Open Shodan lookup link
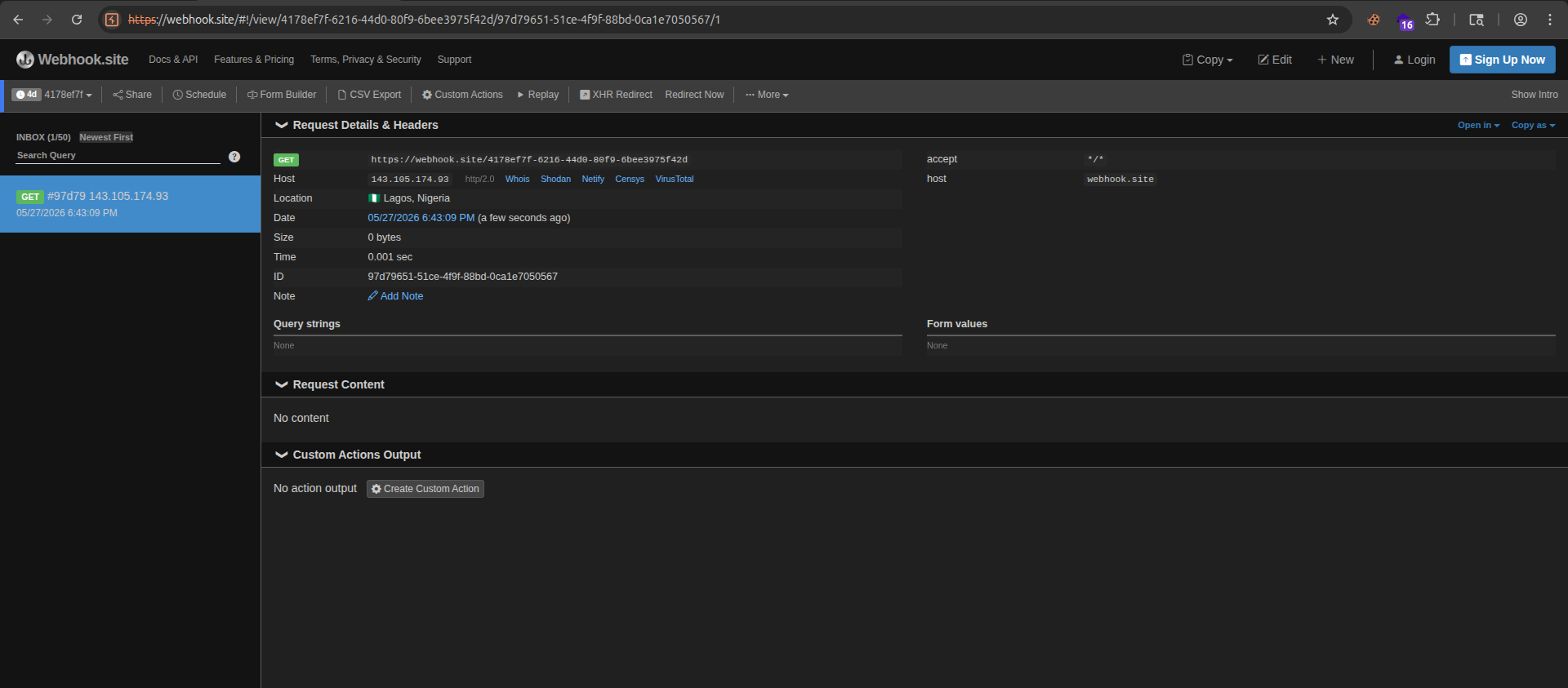Viewport: 1568px width, 688px height. [x=555, y=179]
